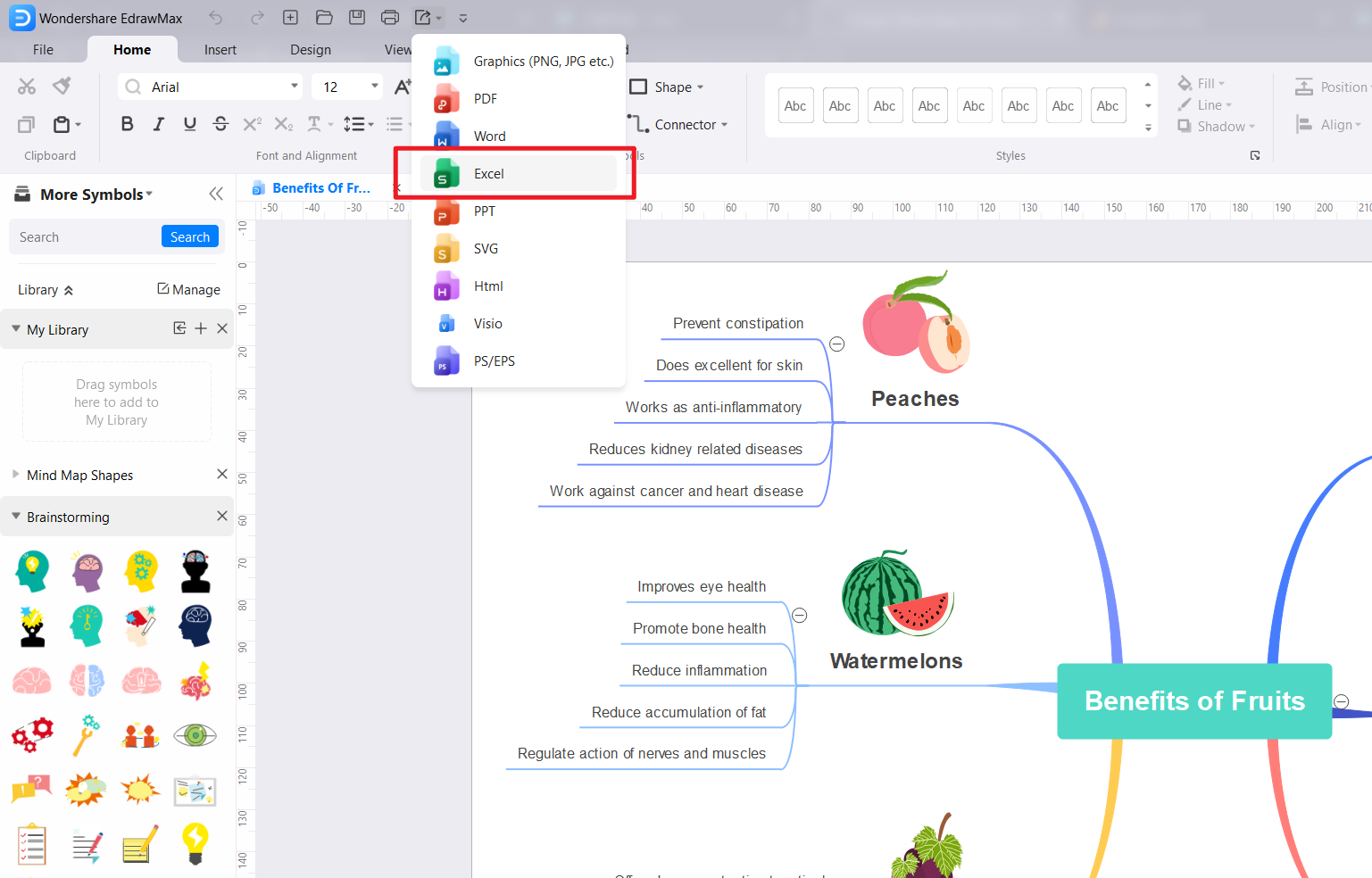Viewport: 1372px width, 878px height.
Task: Open the paste options dropdown
Action: [78, 125]
